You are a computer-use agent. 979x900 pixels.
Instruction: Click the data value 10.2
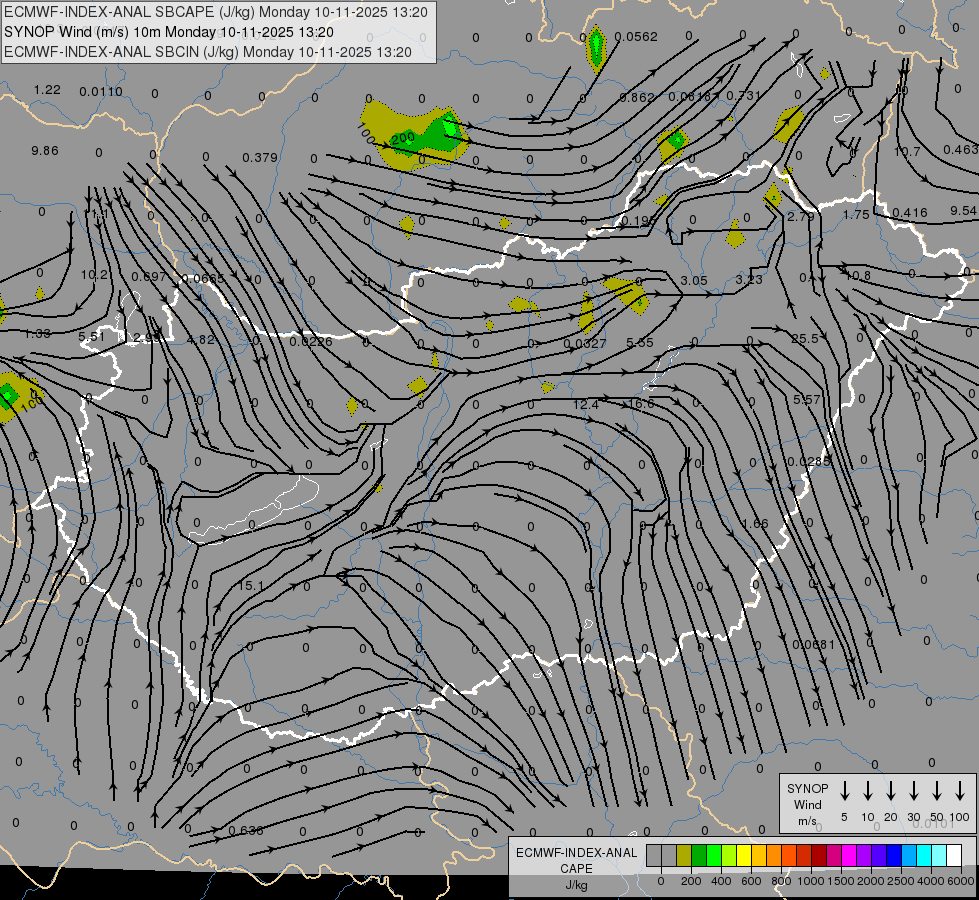pyautogui.click(x=95, y=275)
